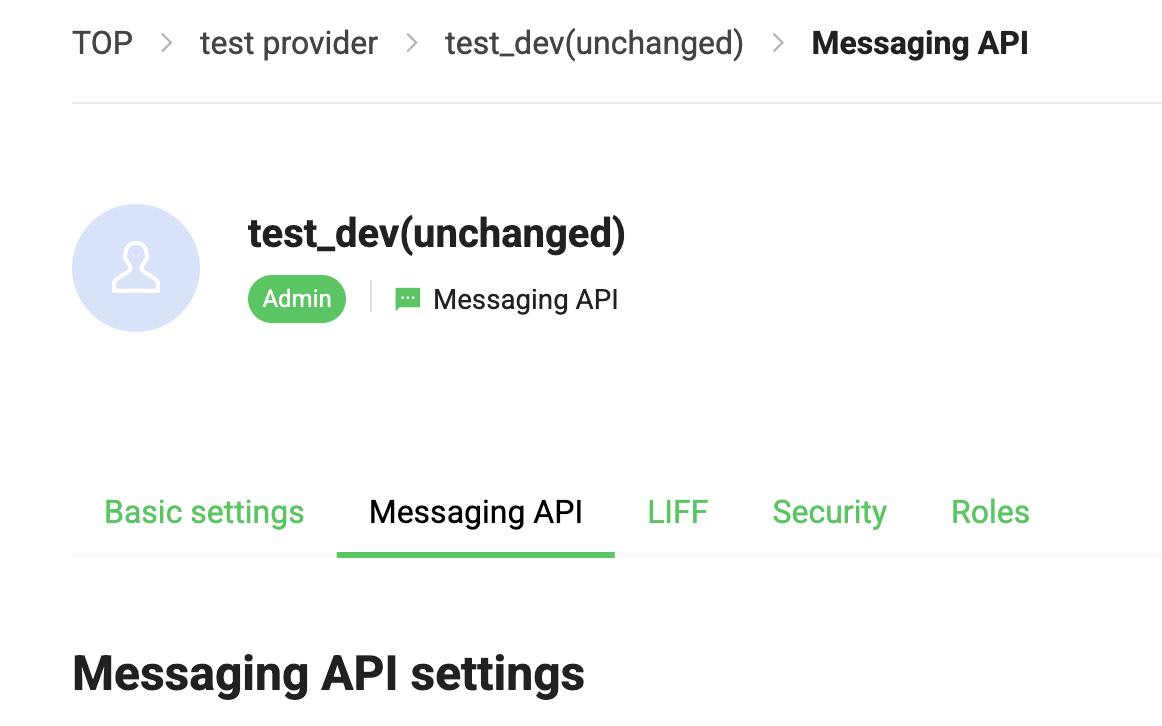
Task: Click the green chat bubble icon
Action: tap(407, 299)
